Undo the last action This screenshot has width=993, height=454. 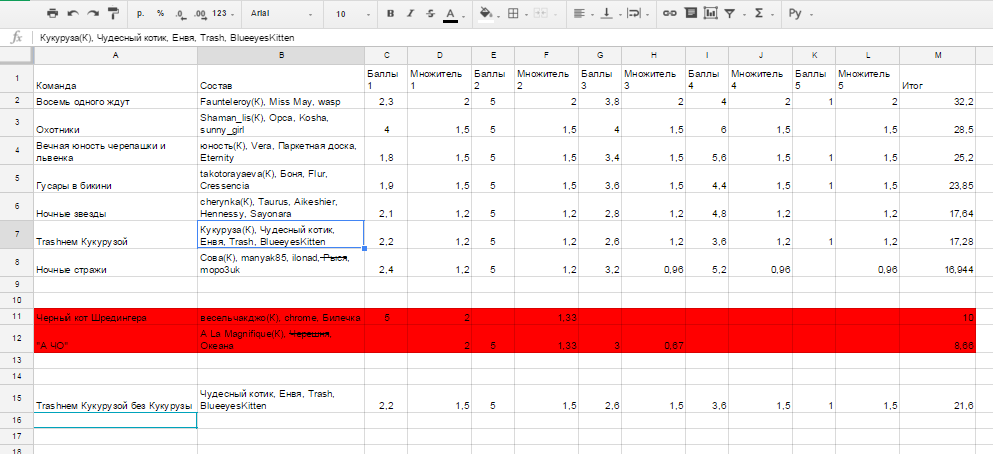(71, 14)
